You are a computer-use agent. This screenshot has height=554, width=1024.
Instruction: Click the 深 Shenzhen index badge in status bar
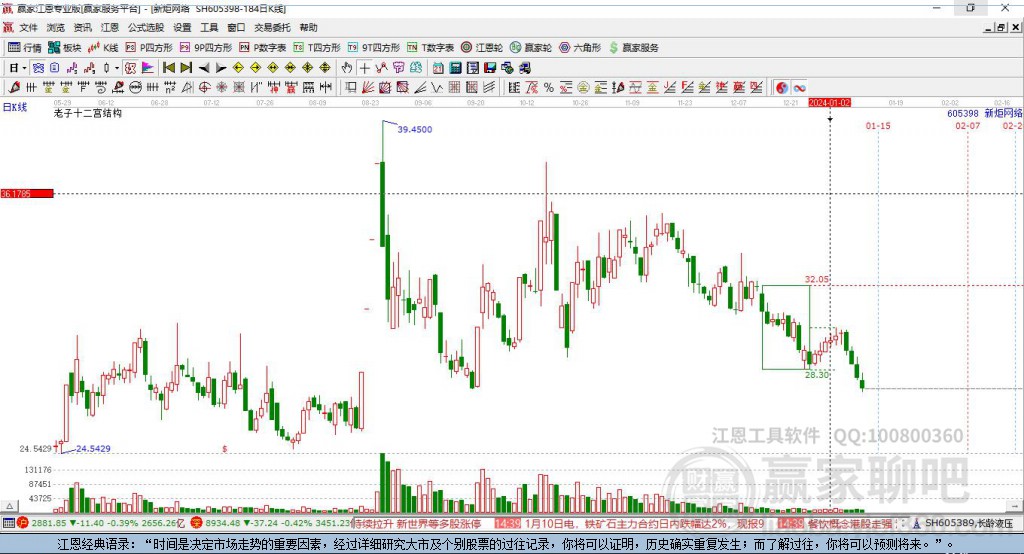[x=197, y=523]
